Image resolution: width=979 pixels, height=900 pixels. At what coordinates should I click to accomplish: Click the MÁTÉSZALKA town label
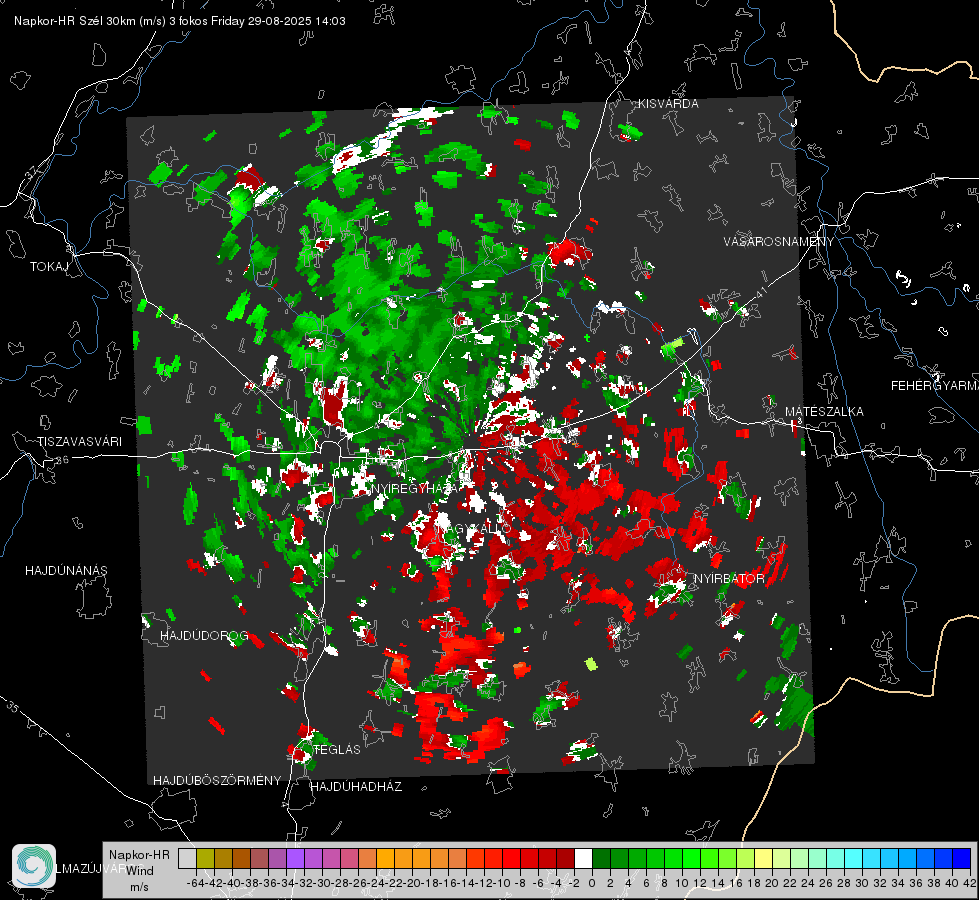click(824, 412)
